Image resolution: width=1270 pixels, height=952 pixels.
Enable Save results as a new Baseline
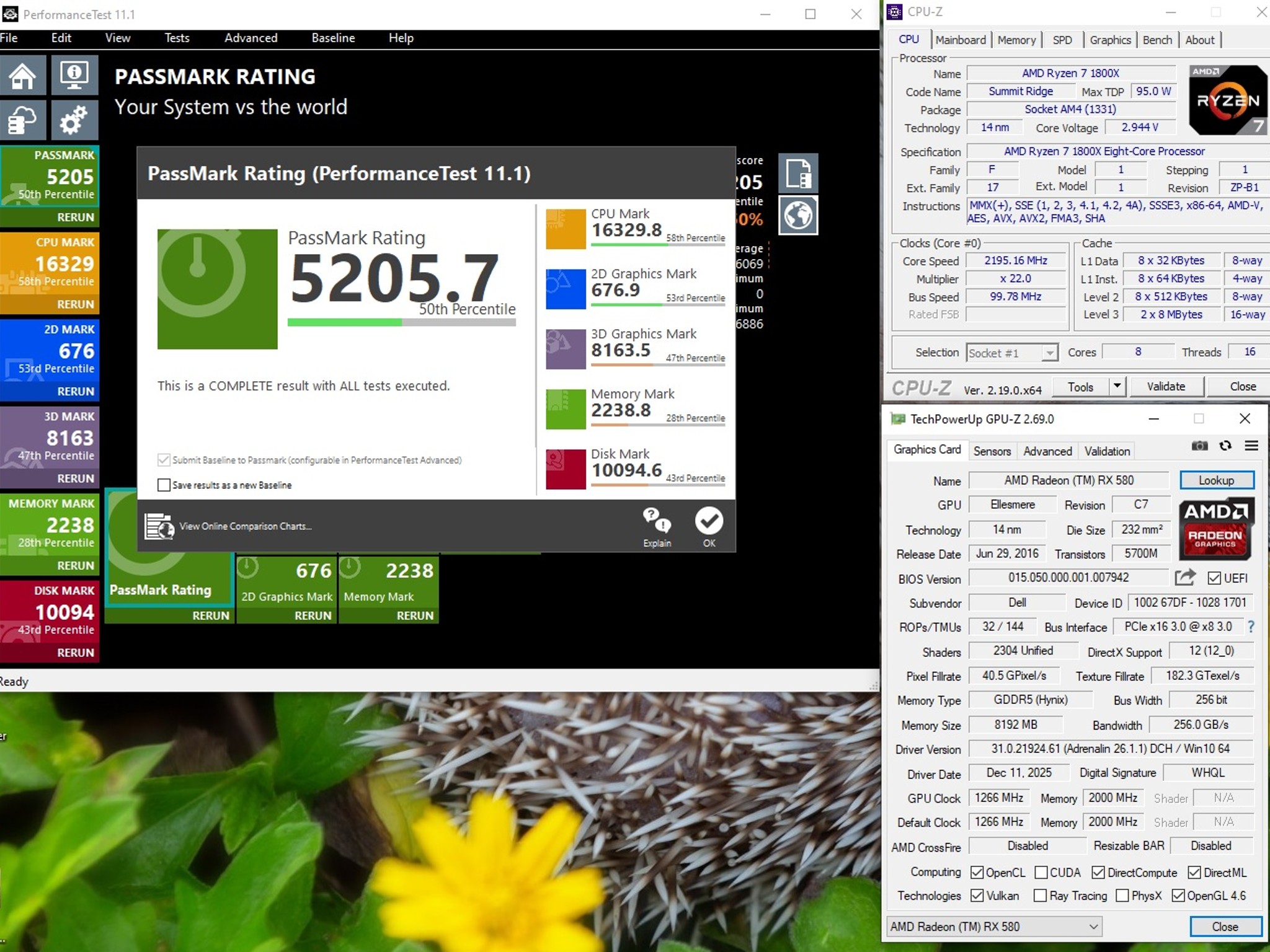point(164,485)
